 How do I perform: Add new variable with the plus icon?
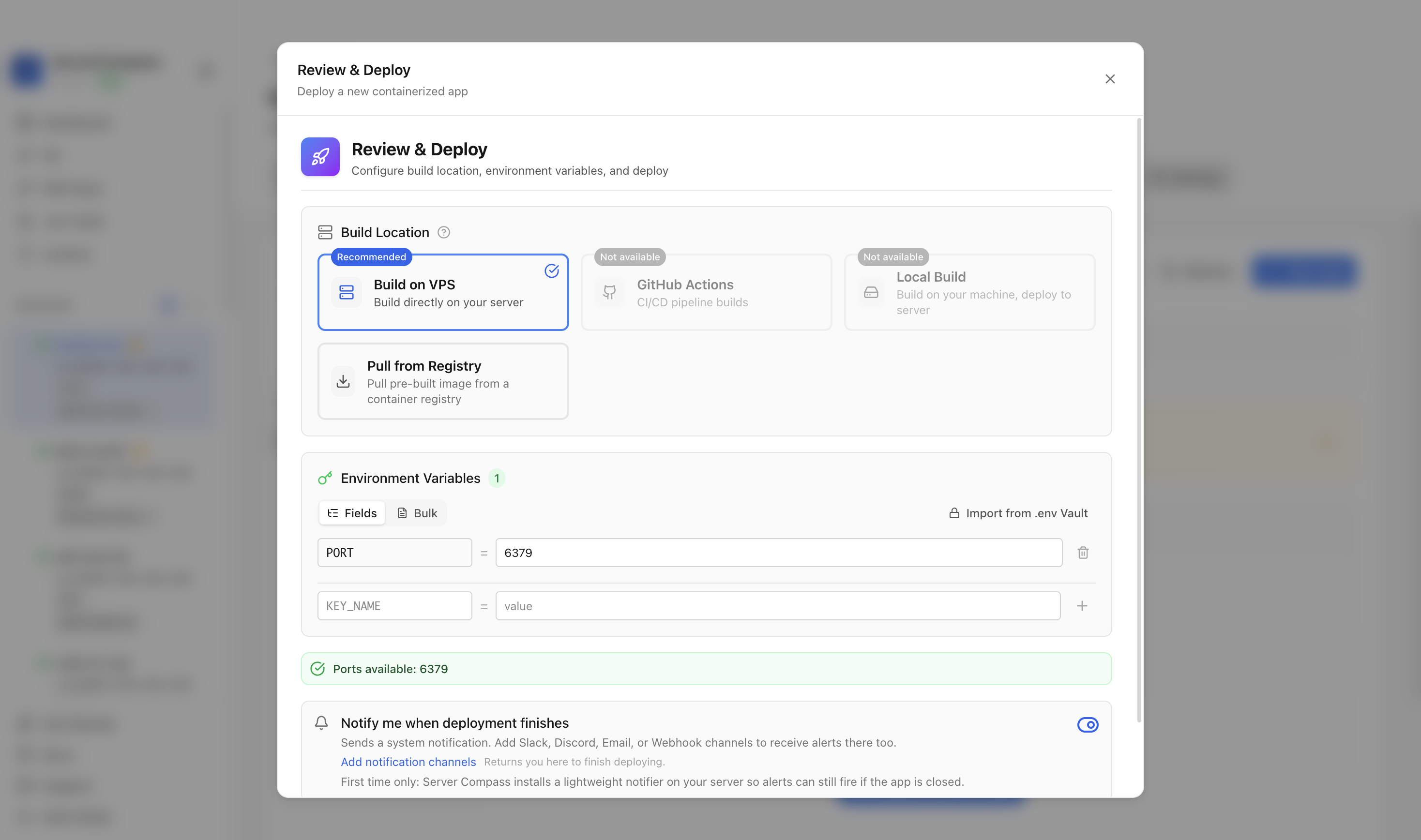[1082, 606]
